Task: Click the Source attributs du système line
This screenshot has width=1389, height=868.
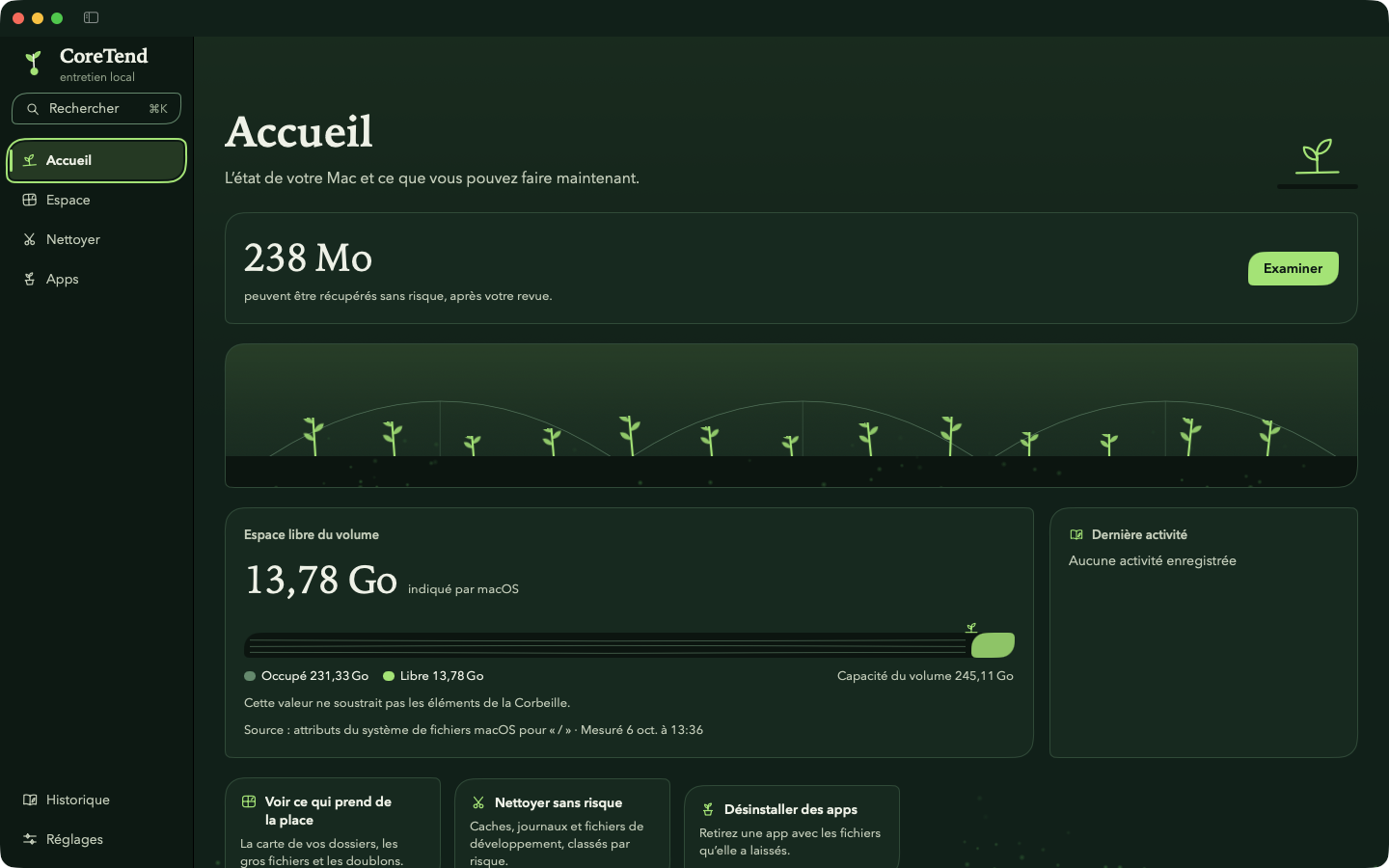Action: tap(474, 730)
